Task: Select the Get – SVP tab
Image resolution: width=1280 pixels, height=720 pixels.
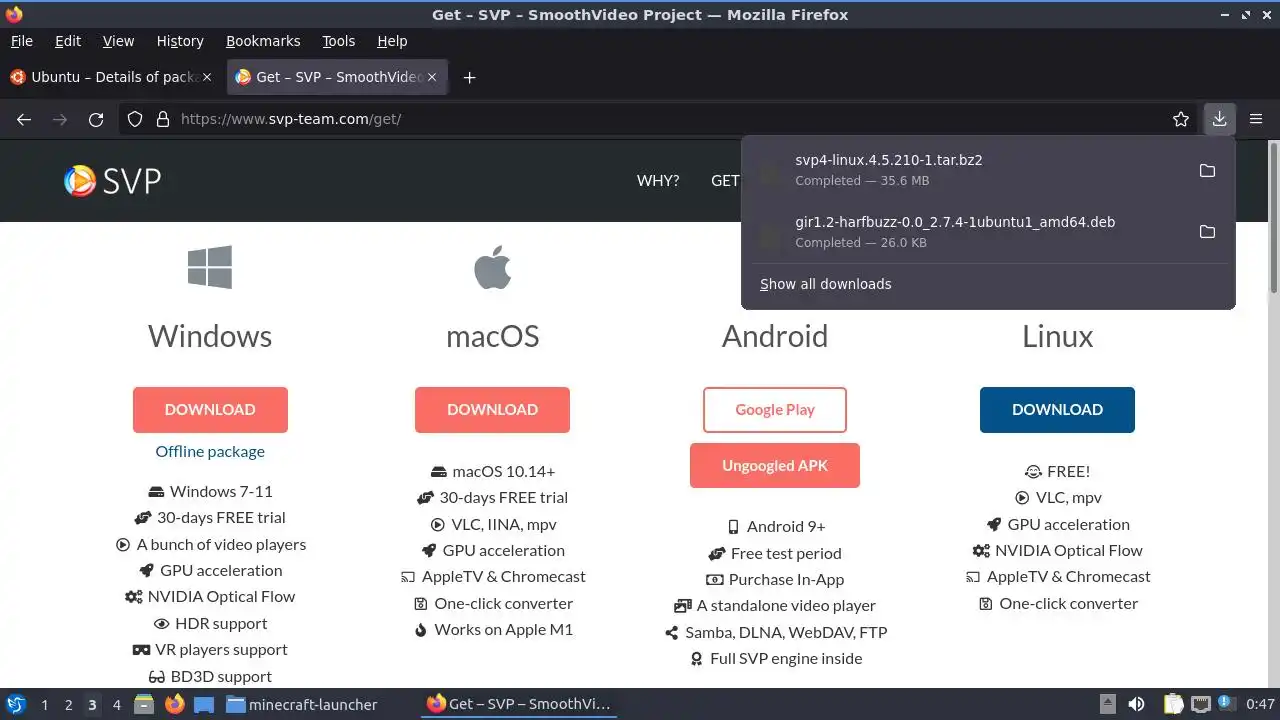Action: [x=335, y=77]
